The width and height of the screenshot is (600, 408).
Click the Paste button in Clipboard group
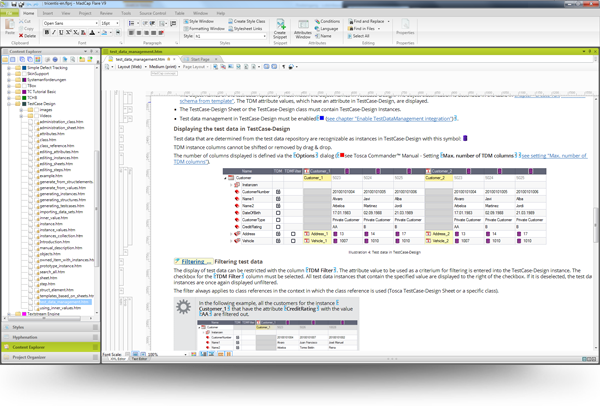[x=10, y=27]
